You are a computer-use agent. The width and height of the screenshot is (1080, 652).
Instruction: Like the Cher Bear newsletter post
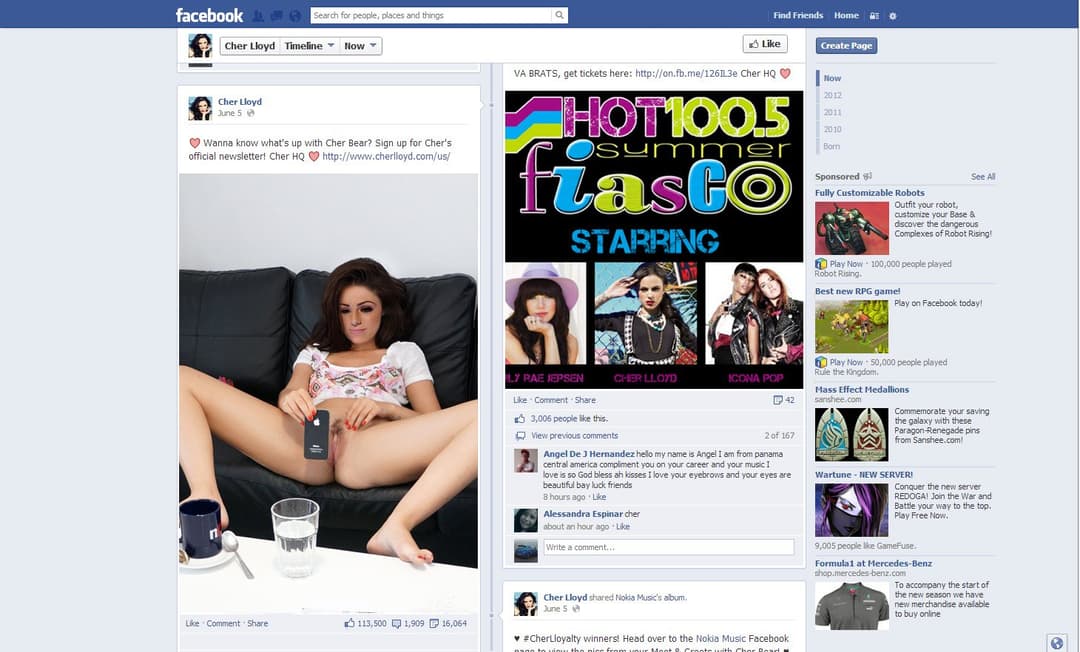[x=191, y=623]
